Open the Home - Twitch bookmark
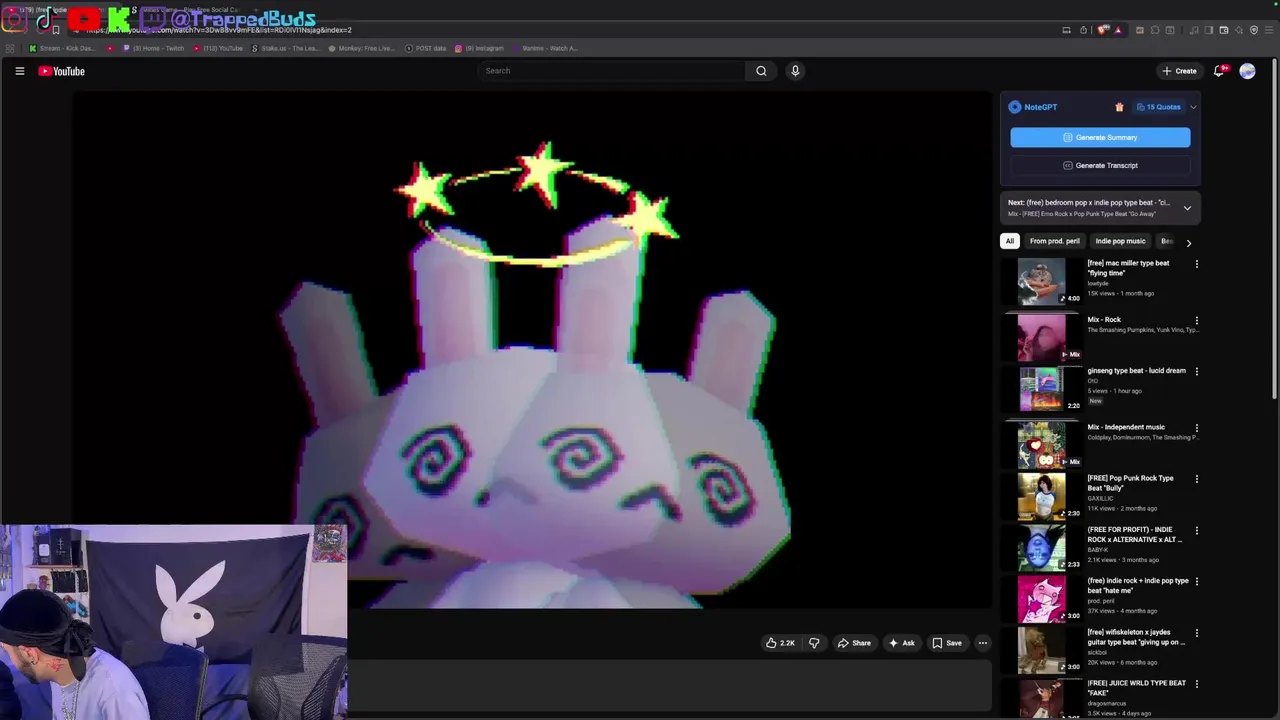This screenshot has height=720, width=1280. point(153,48)
